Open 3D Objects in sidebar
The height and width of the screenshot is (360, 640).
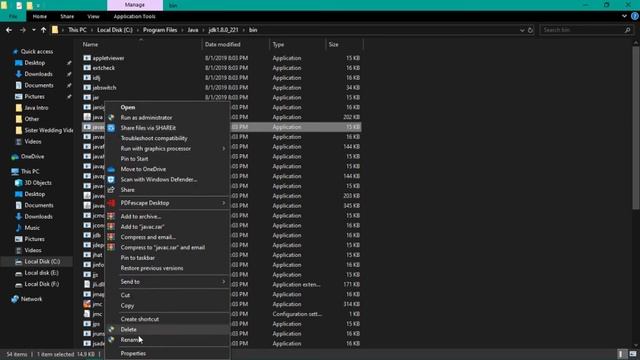coord(38,183)
